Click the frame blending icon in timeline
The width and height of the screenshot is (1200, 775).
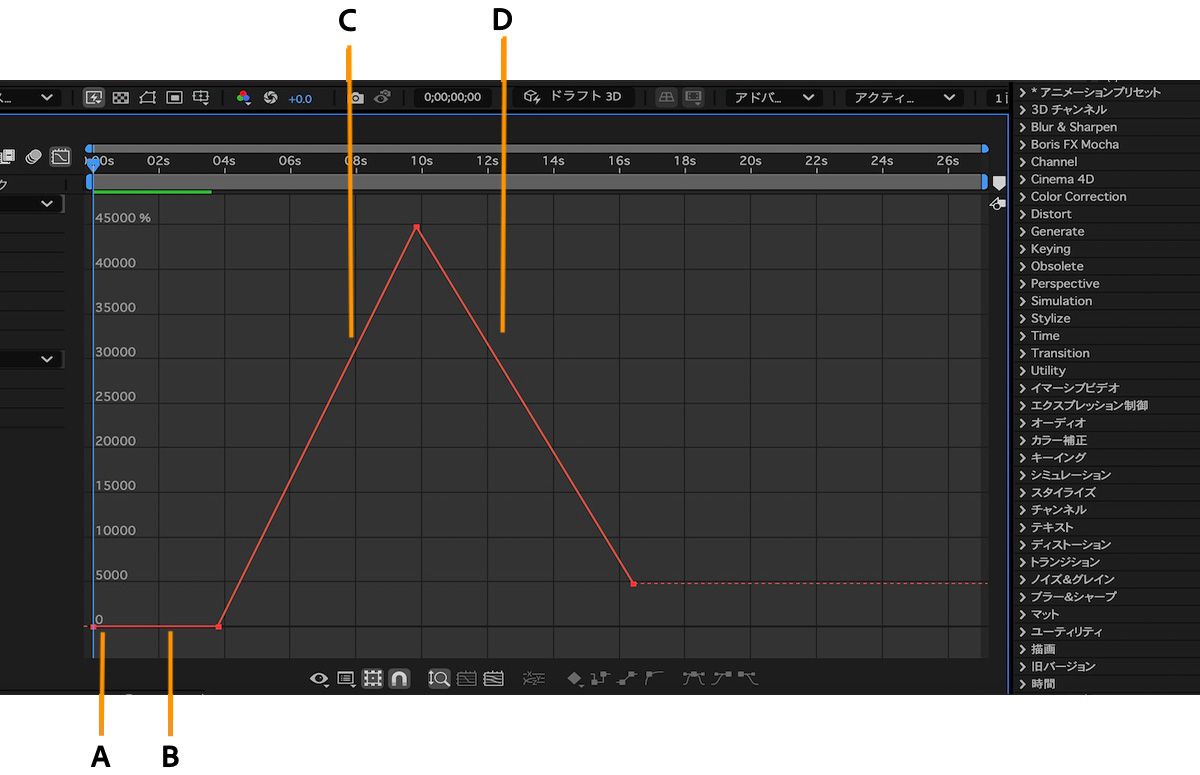click(x=8, y=157)
